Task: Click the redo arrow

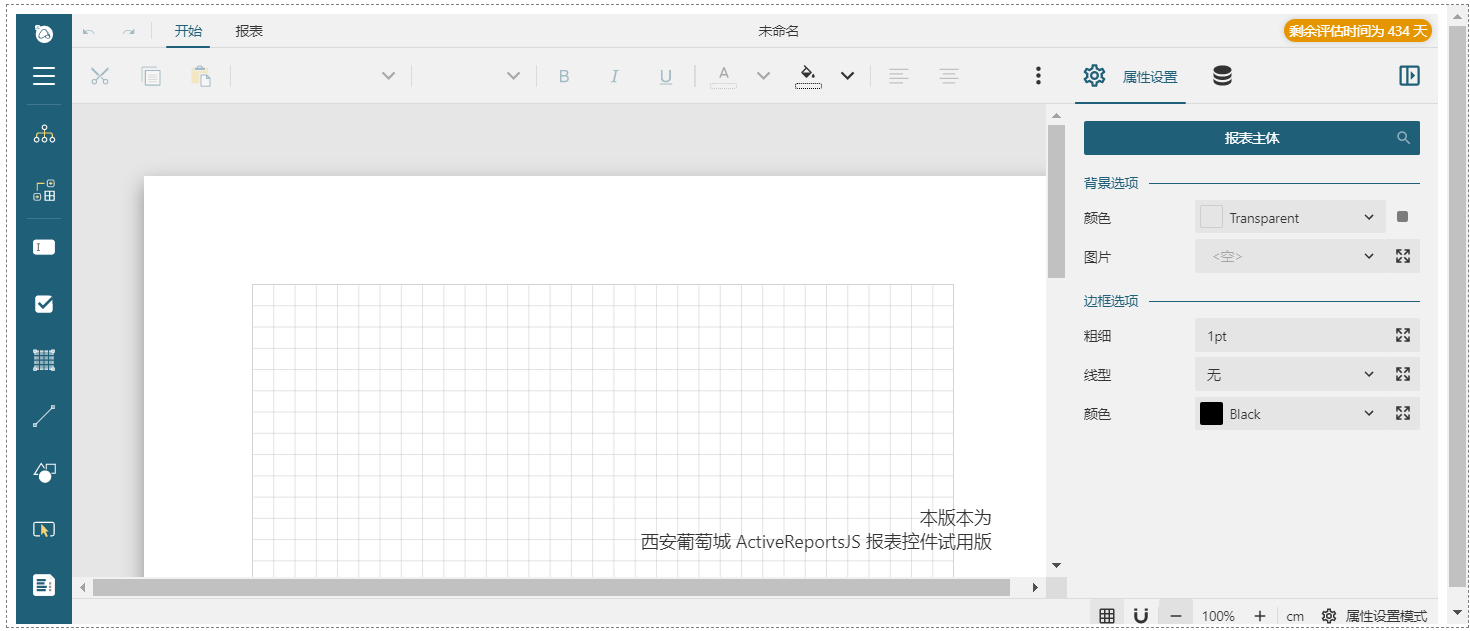Action: pos(128,32)
